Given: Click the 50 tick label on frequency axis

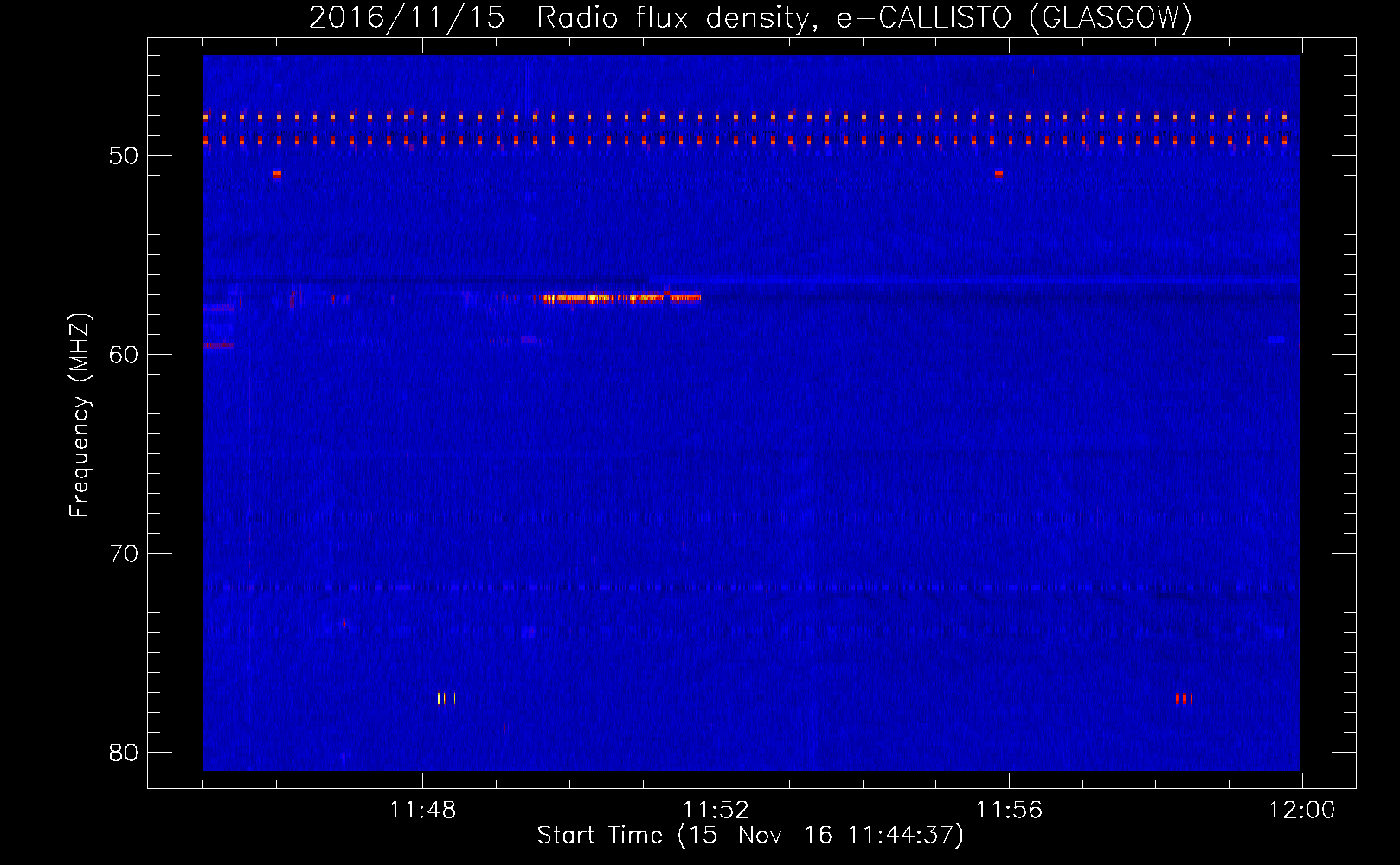Looking at the screenshot, I should (x=124, y=156).
